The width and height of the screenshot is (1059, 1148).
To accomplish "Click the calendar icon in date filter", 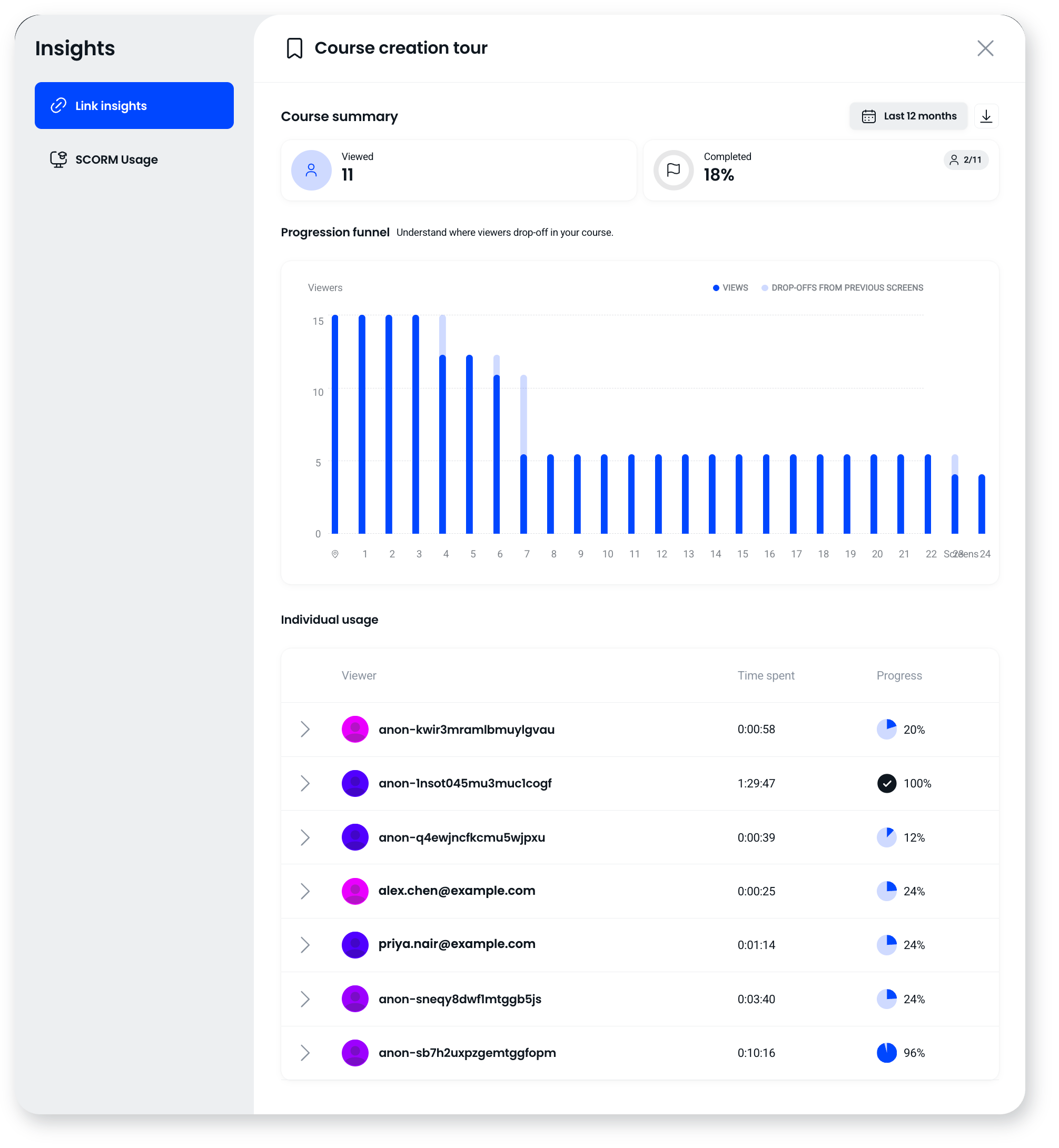I will (x=869, y=116).
